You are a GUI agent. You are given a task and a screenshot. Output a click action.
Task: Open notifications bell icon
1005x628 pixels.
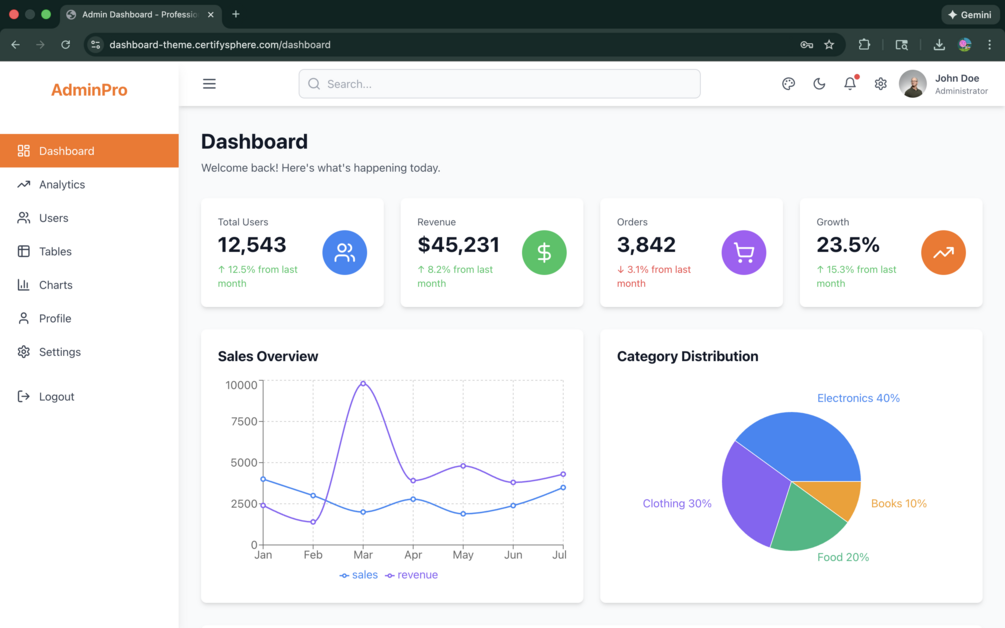pyautogui.click(x=850, y=83)
